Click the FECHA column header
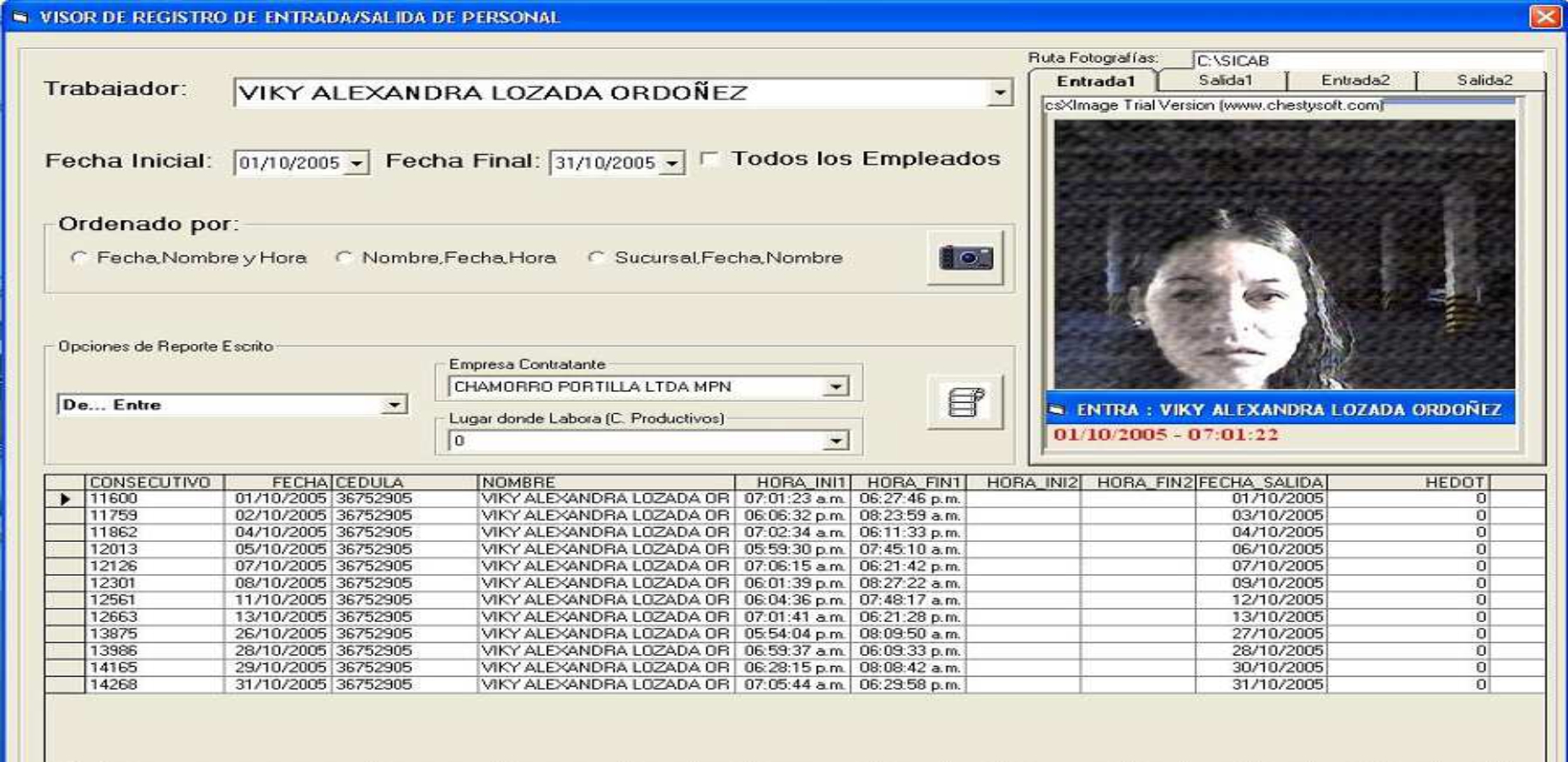 (x=278, y=482)
